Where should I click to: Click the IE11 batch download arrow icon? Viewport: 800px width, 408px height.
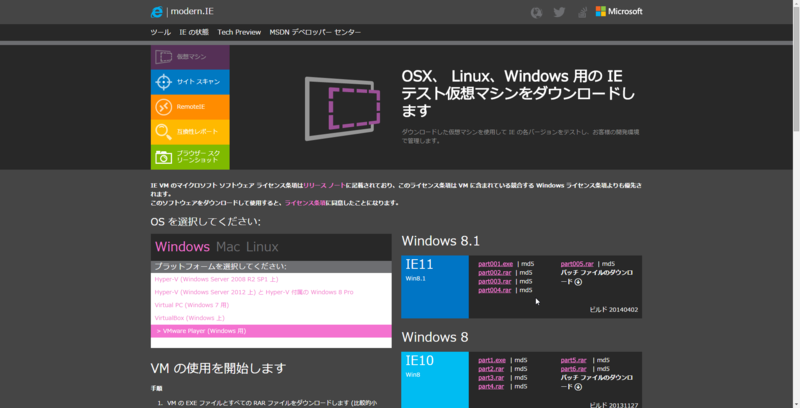pyautogui.click(x=578, y=282)
